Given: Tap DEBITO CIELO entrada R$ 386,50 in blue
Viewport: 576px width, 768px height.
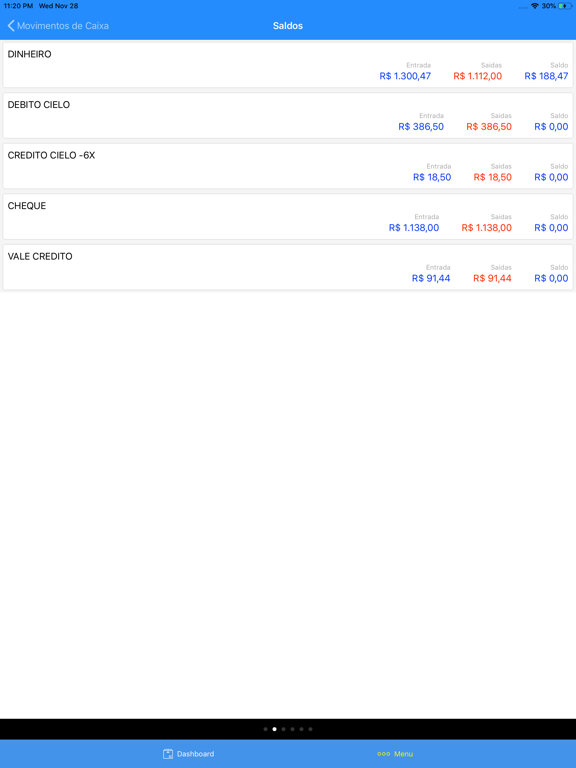Looking at the screenshot, I should [421, 126].
